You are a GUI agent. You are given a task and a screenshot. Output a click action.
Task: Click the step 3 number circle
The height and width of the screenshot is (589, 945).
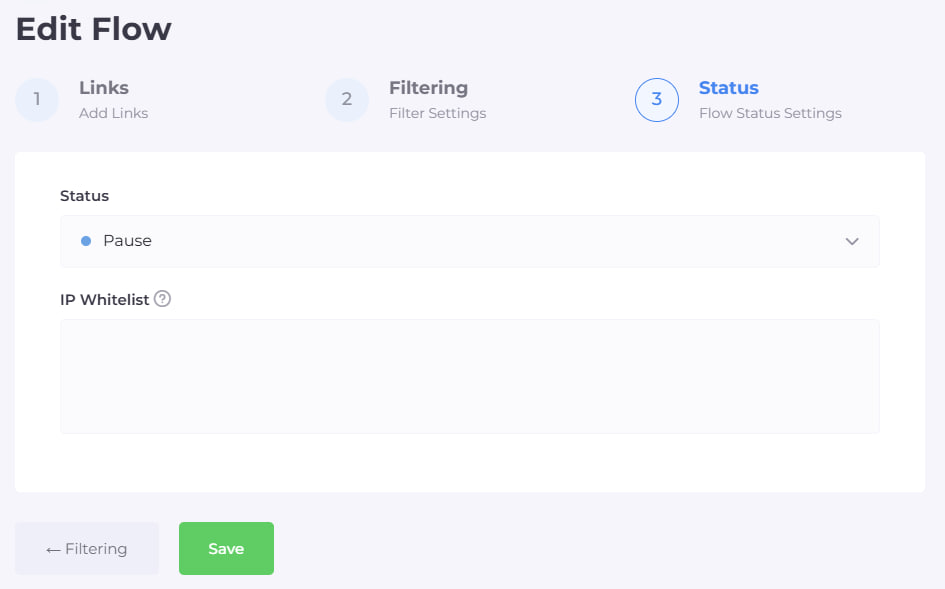coord(657,100)
